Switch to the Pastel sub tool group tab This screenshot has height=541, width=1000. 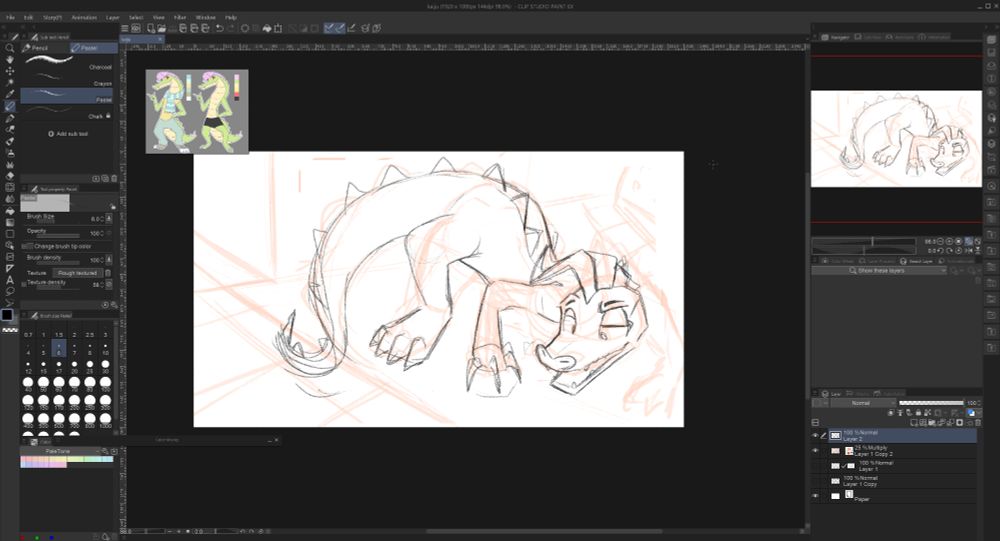coord(94,48)
